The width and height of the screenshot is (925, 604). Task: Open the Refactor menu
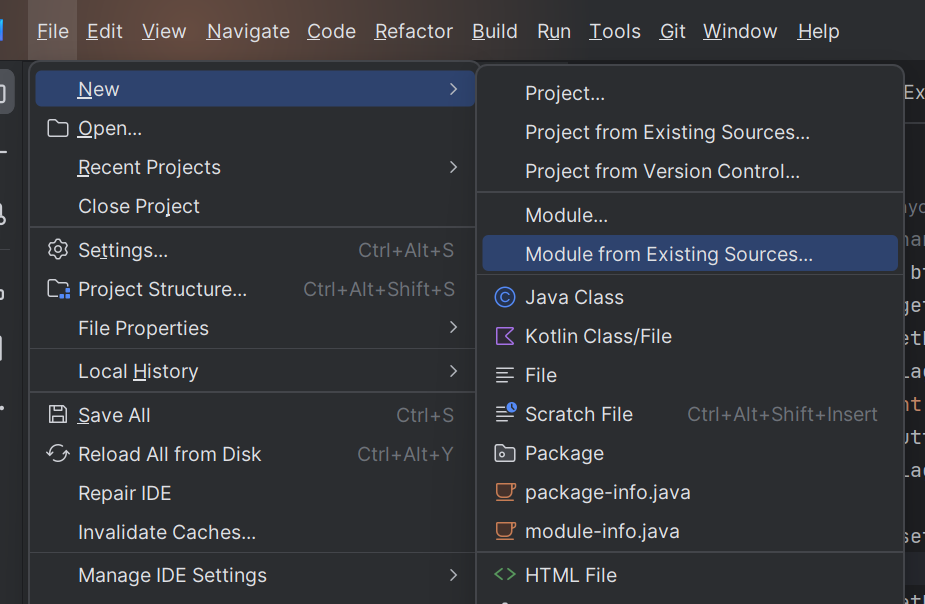pyautogui.click(x=413, y=32)
